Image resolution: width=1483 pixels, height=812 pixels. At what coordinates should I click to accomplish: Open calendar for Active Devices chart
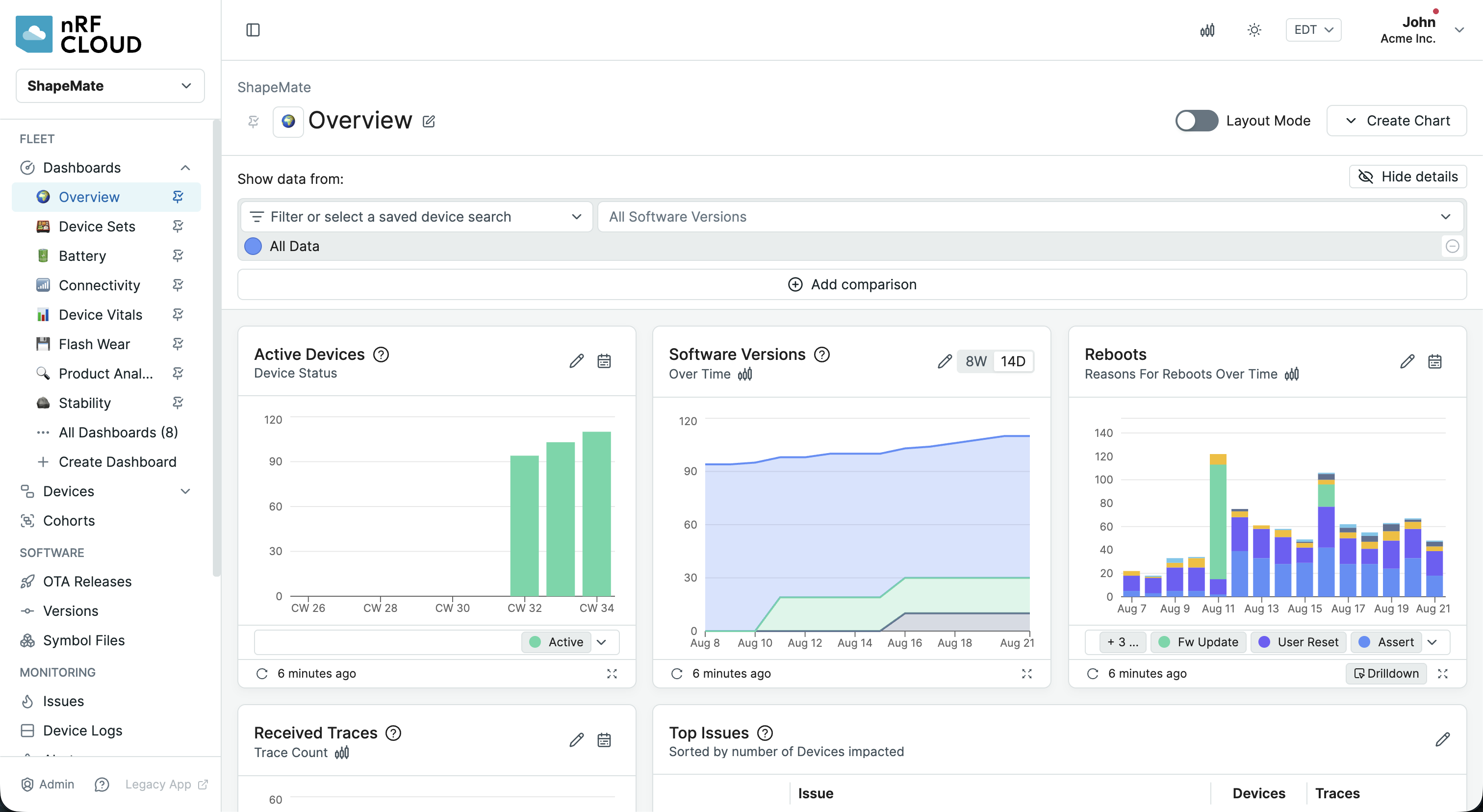604,361
